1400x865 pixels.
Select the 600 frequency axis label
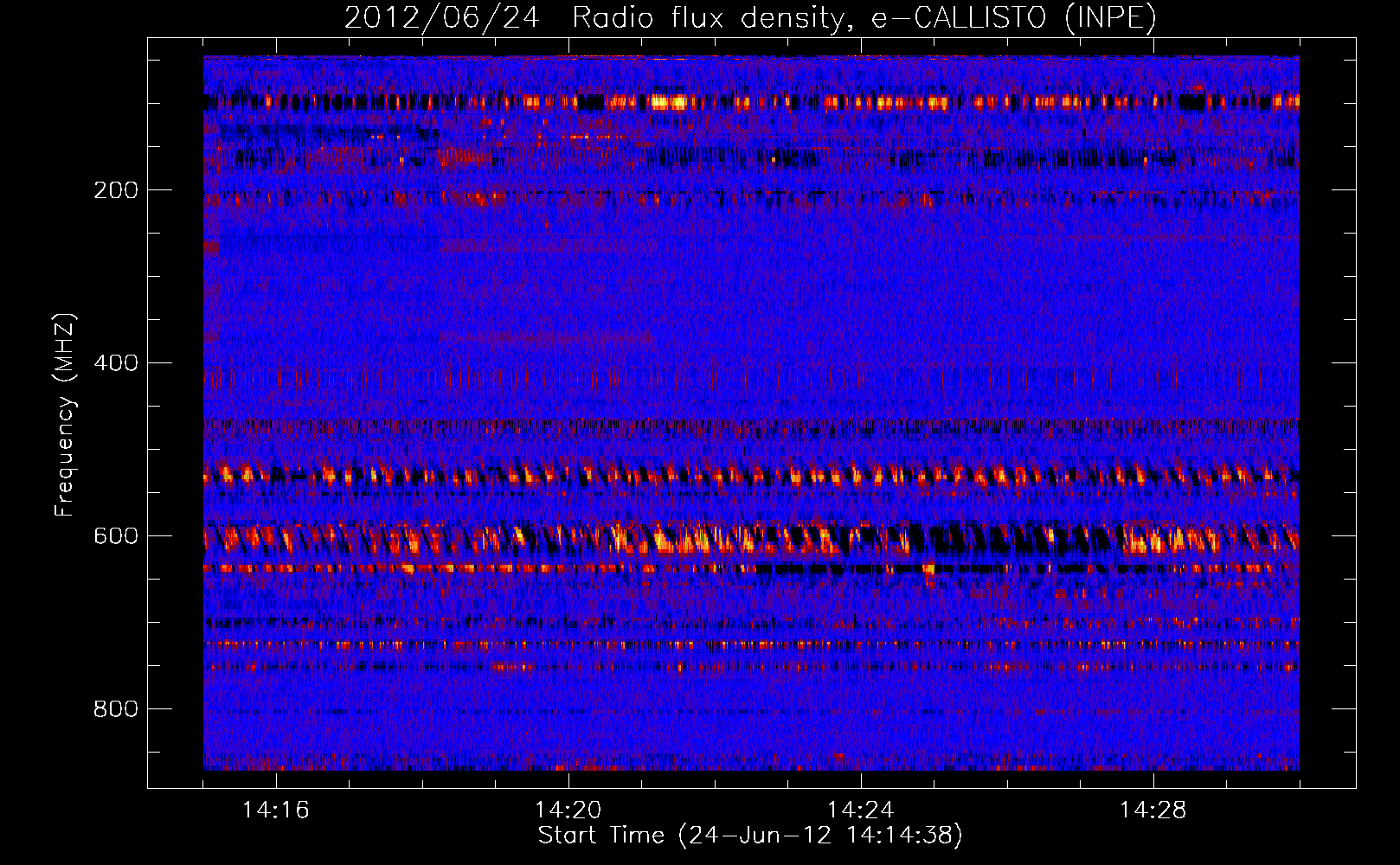pos(115,536)
